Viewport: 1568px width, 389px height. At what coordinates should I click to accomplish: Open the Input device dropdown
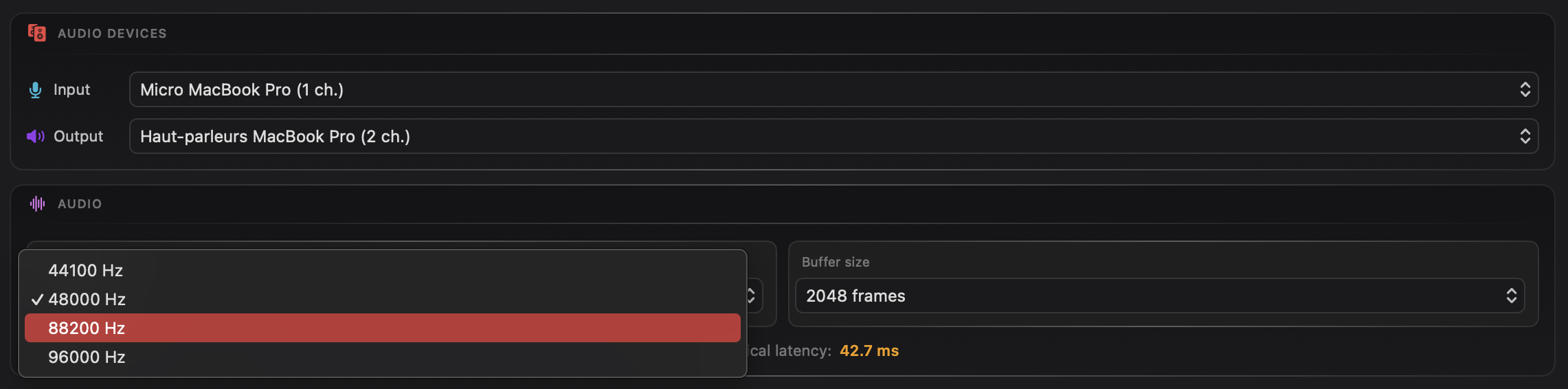833,90
